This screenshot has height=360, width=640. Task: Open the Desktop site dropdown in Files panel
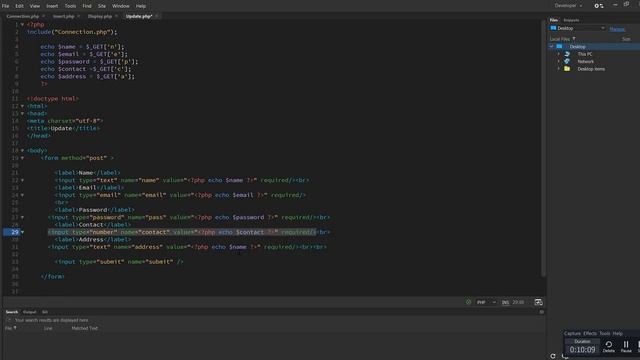click(x=577, y=28)
